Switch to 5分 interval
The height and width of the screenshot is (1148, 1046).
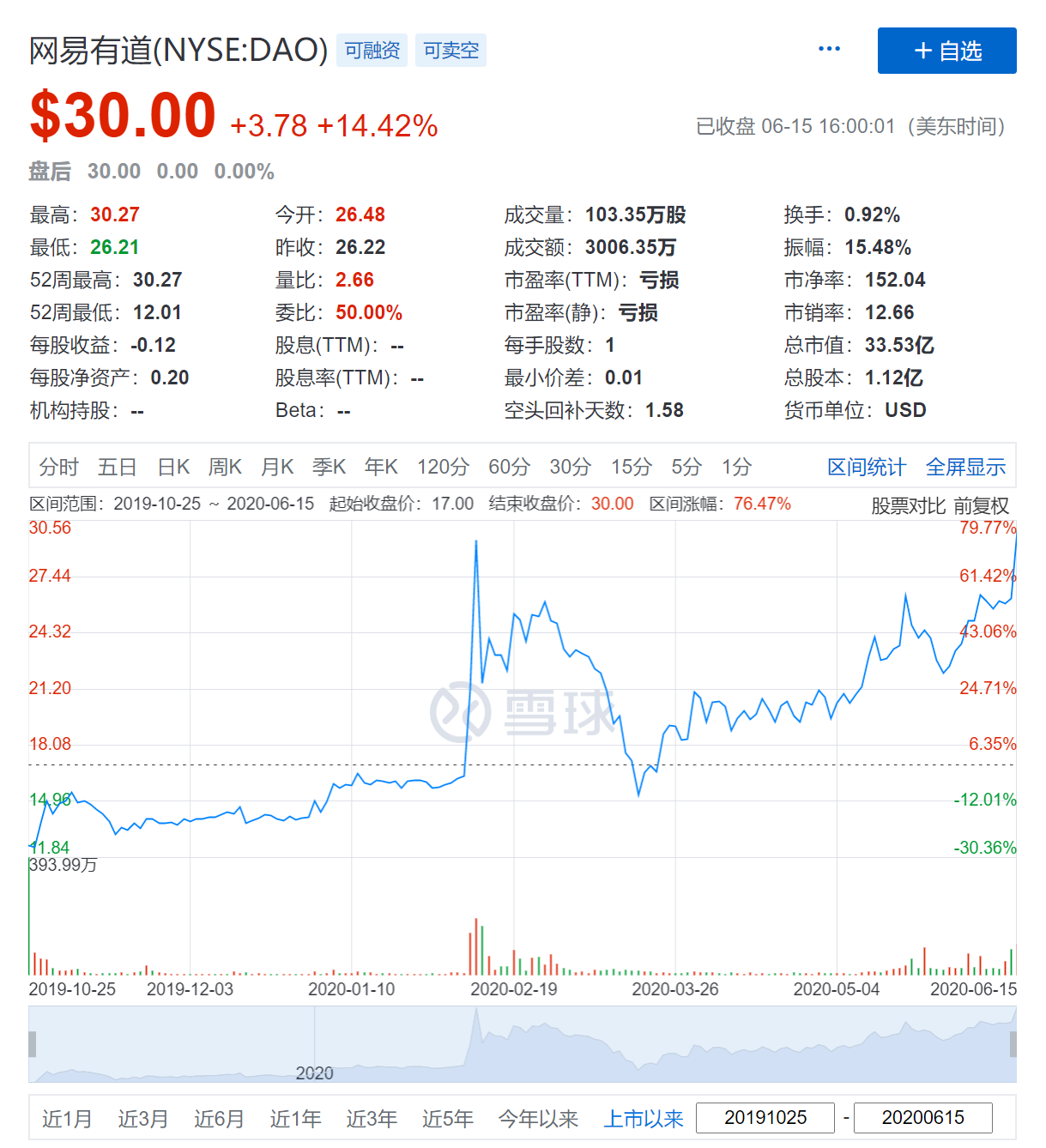point(686,467)
